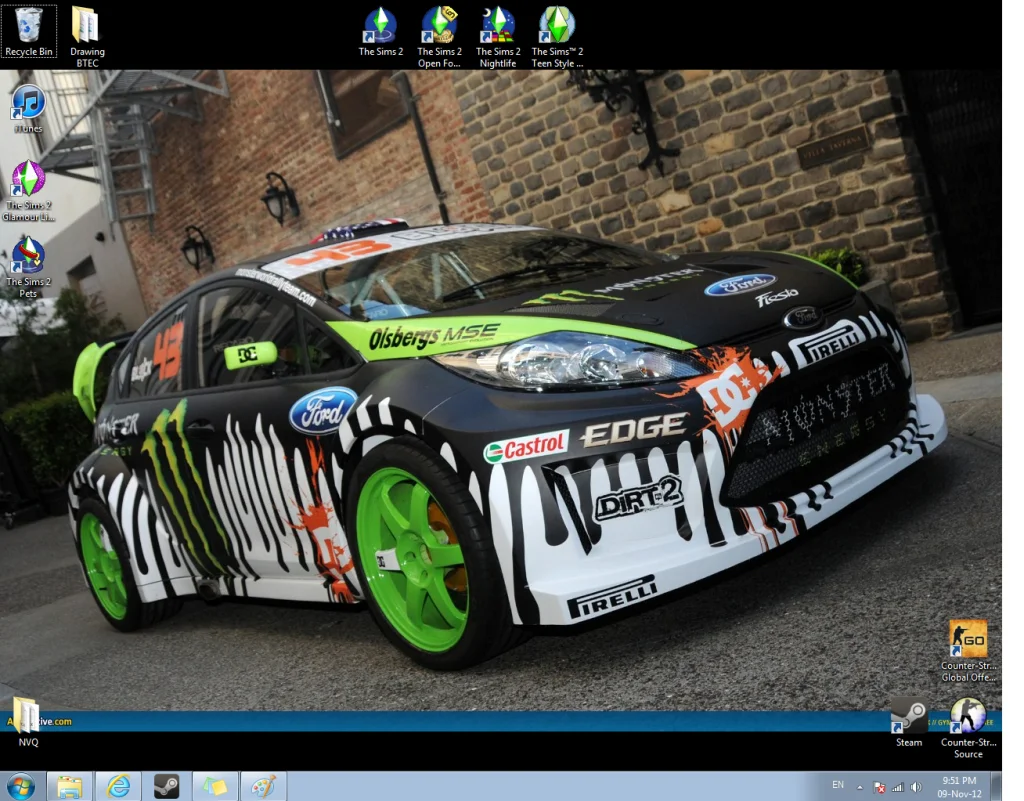The height and width of the screenshot is (801, 1024).
Task: Click the EN language indicator
Action: [x=838, y=785]
